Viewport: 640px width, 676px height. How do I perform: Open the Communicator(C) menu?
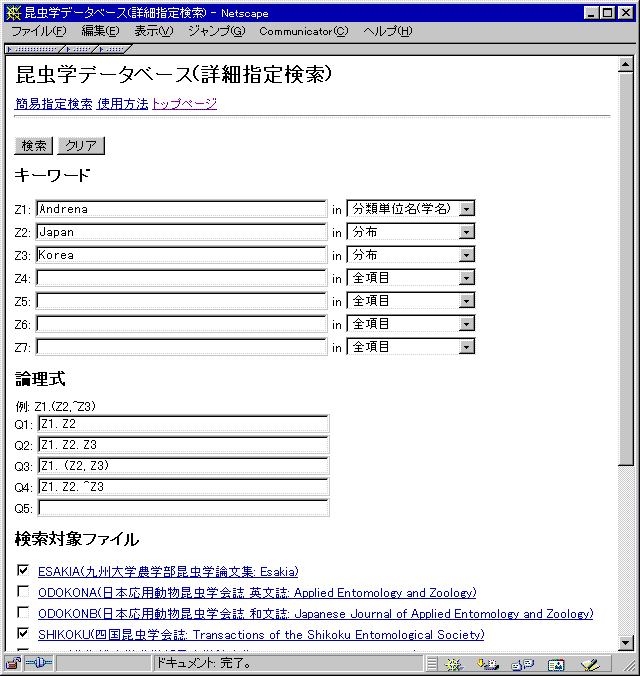[304, 31]
